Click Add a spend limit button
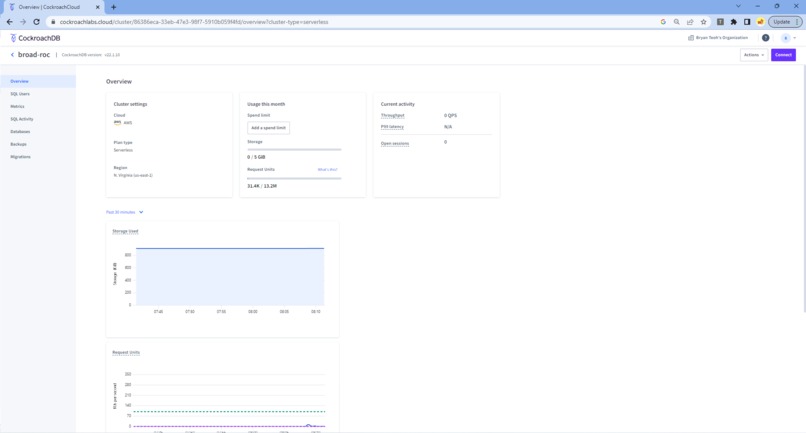 (268, 128)
